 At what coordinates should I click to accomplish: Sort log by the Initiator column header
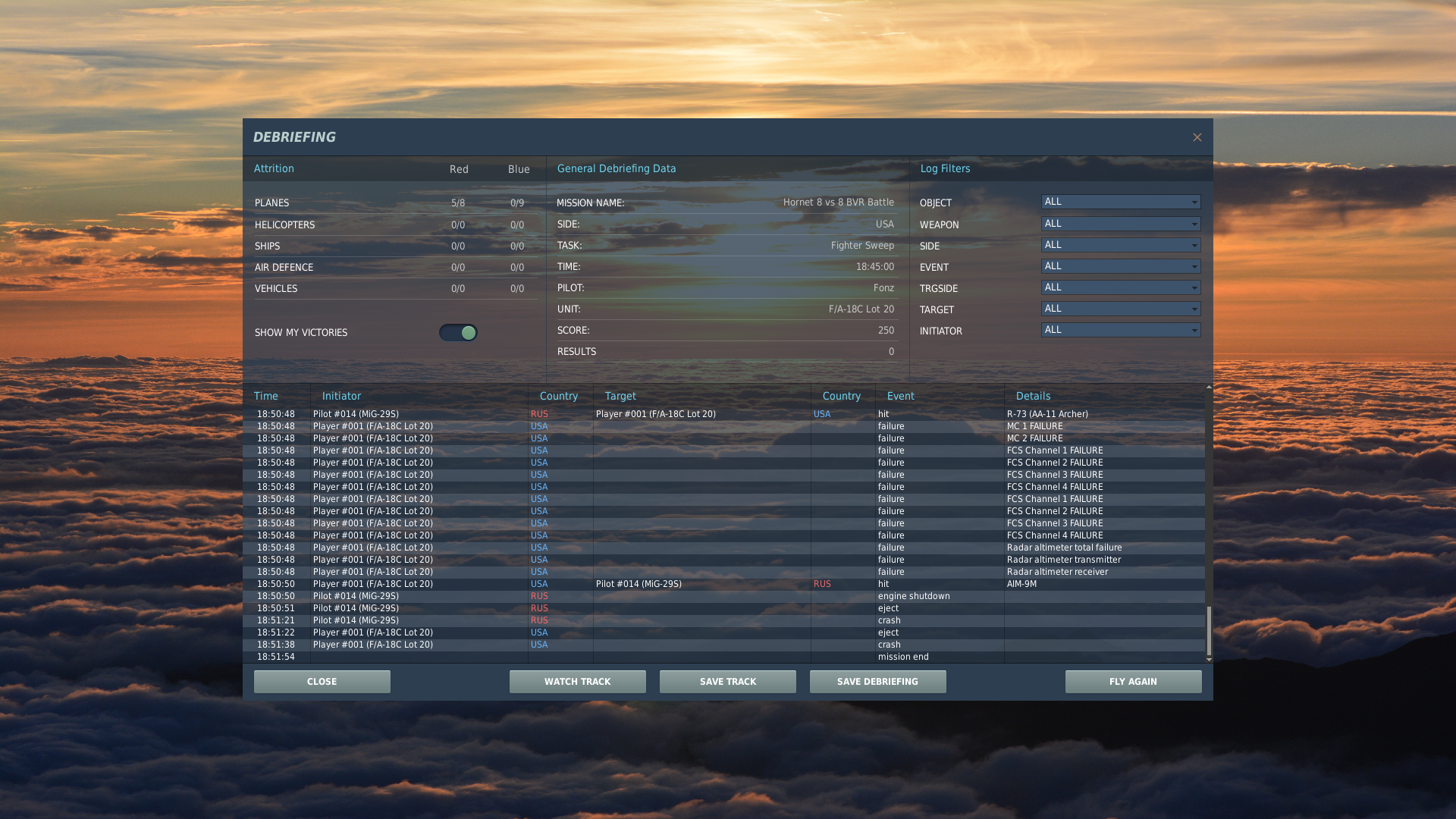[341, 396]
